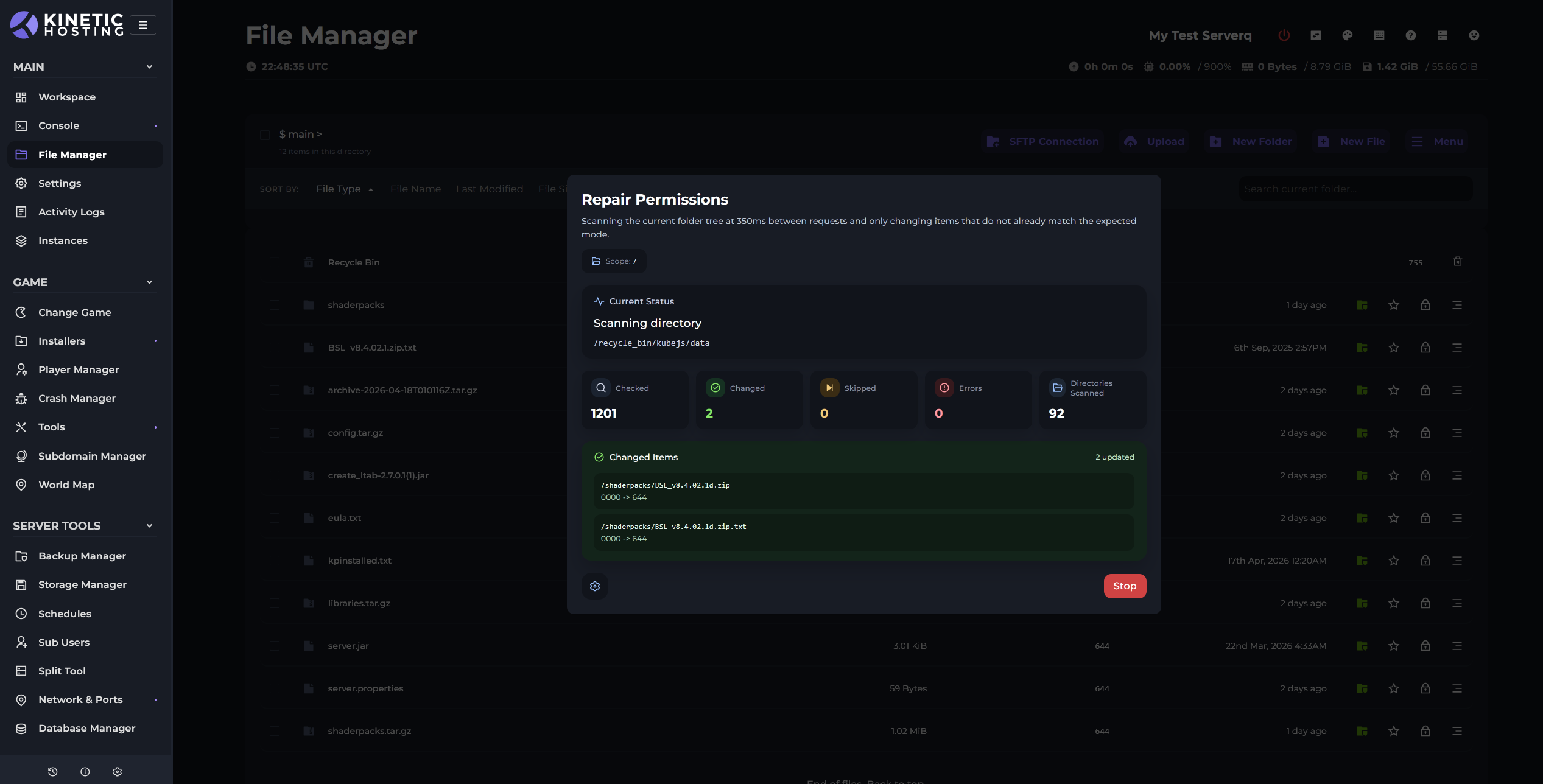This screenshot has height=784, width=1543.
Task: Click the Upload button
Action: 1155,141
